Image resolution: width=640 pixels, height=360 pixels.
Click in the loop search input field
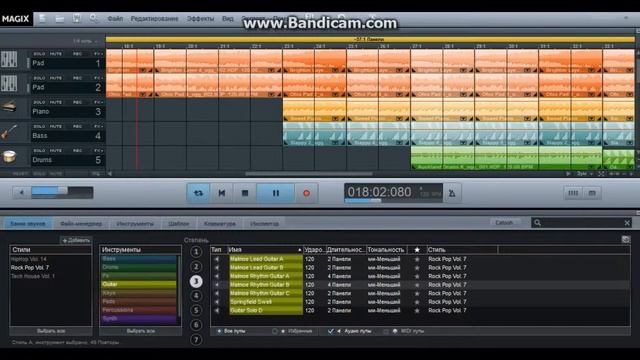[583, 223]
